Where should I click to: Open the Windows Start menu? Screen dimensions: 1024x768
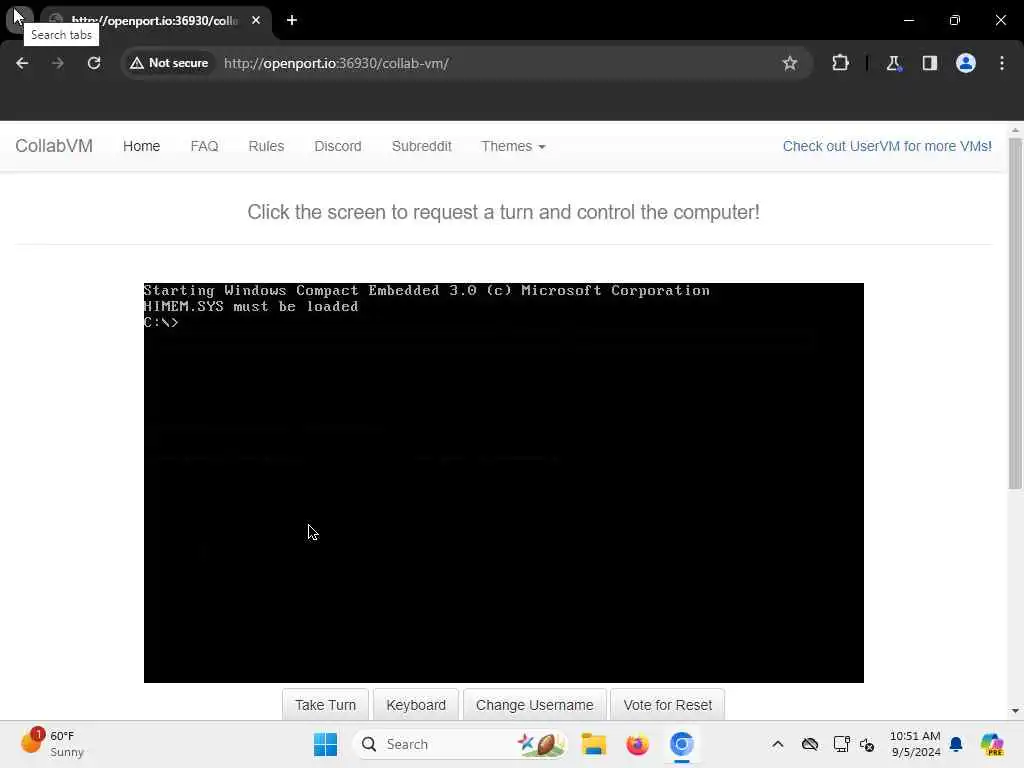(325, 744)
